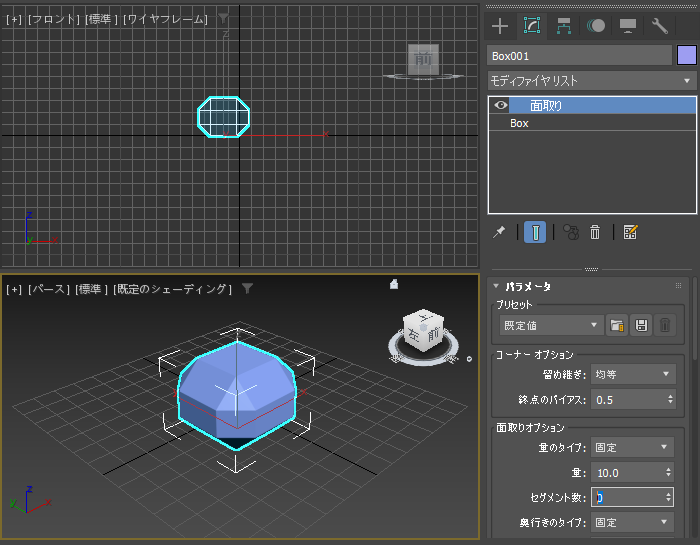
Task: Open the Utilities wrench tab
Action: point(659,26)
